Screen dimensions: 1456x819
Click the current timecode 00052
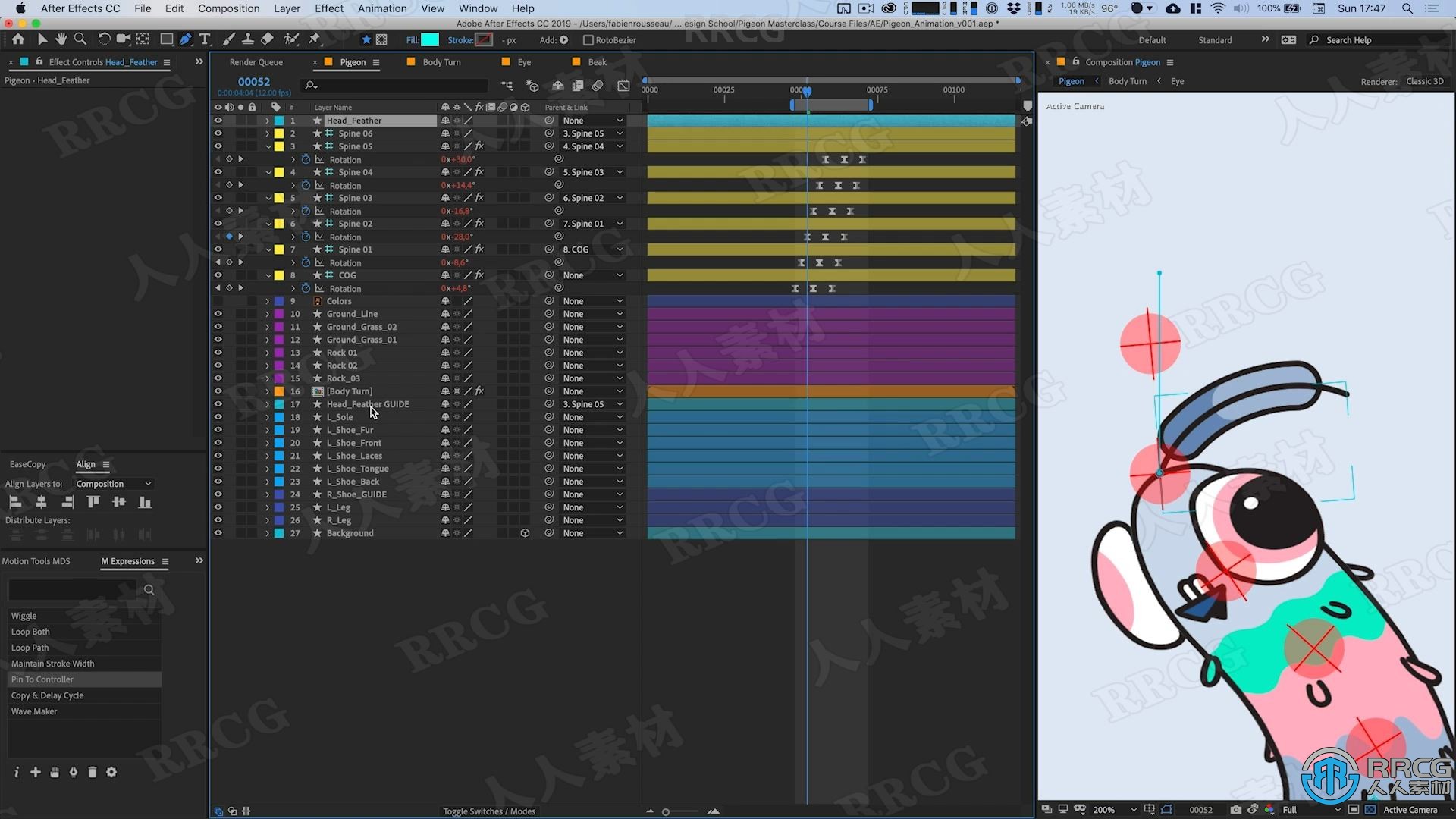(254, 82)
